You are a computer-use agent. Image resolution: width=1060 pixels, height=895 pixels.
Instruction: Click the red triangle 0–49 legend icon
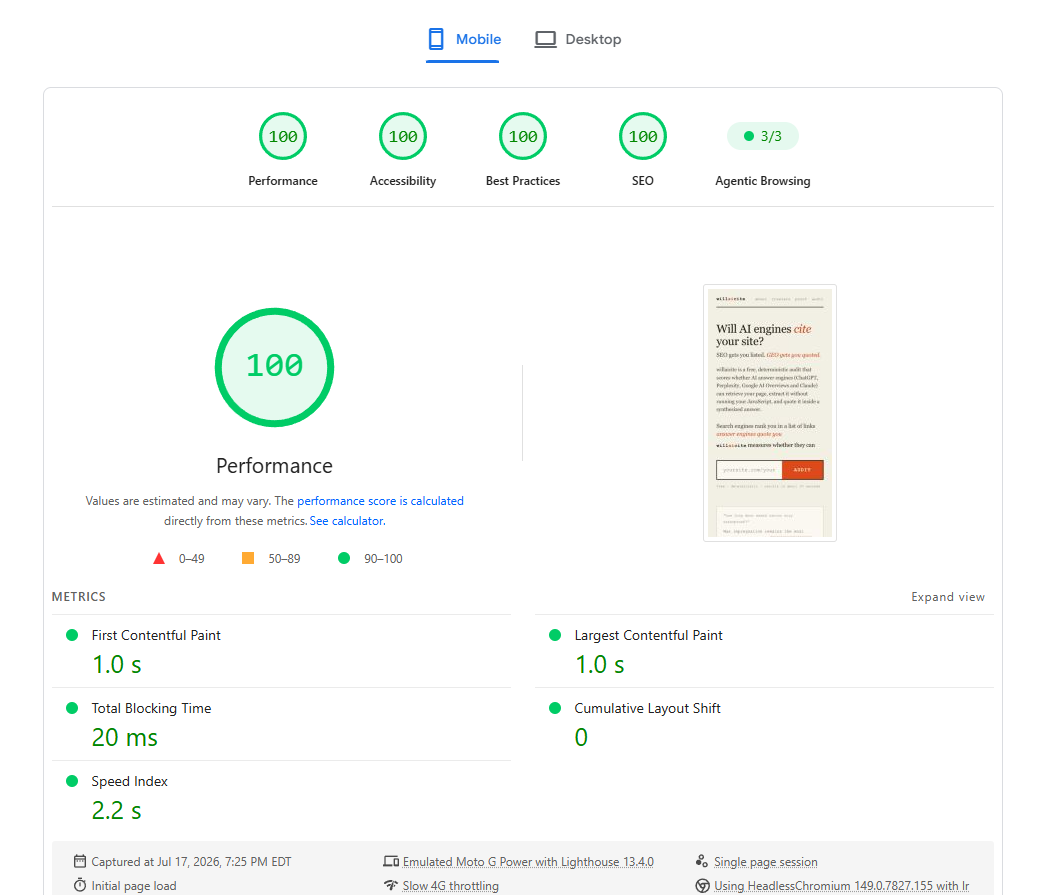159,558
